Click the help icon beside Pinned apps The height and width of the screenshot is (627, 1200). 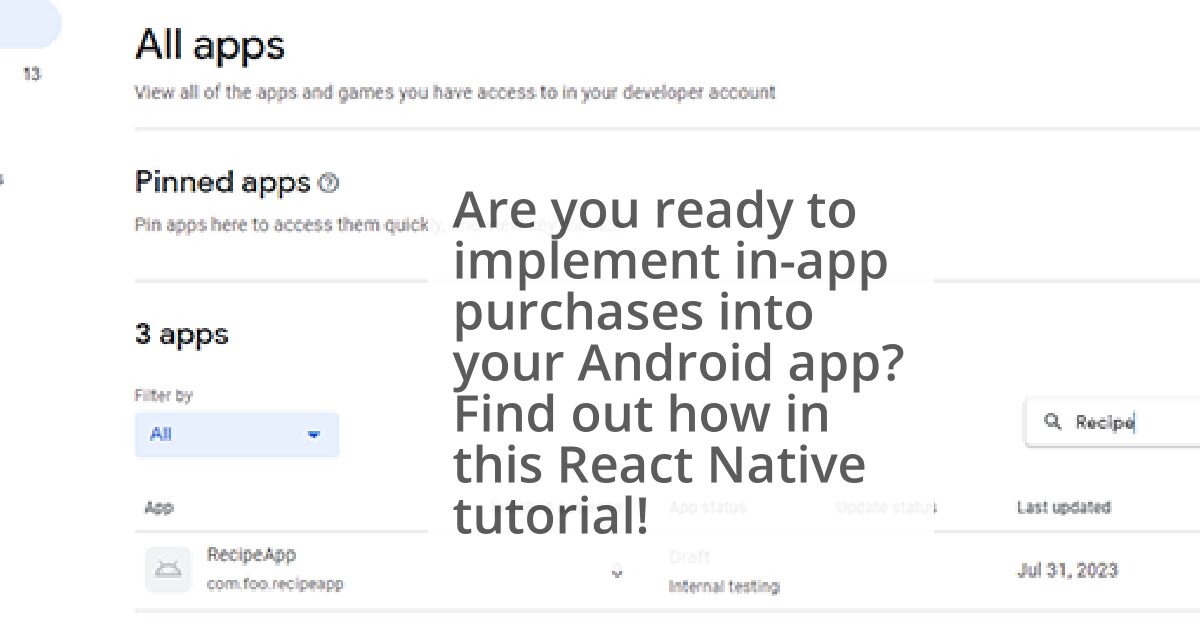pos(328,184)
